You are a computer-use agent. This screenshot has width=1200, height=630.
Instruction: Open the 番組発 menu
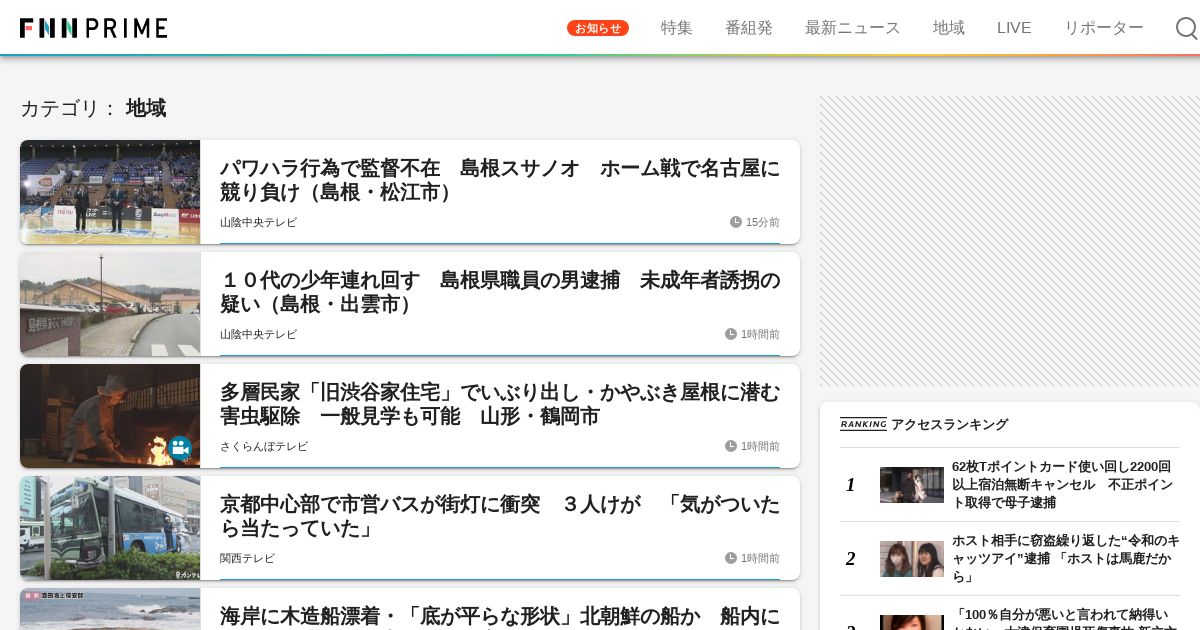pos(749,28)
